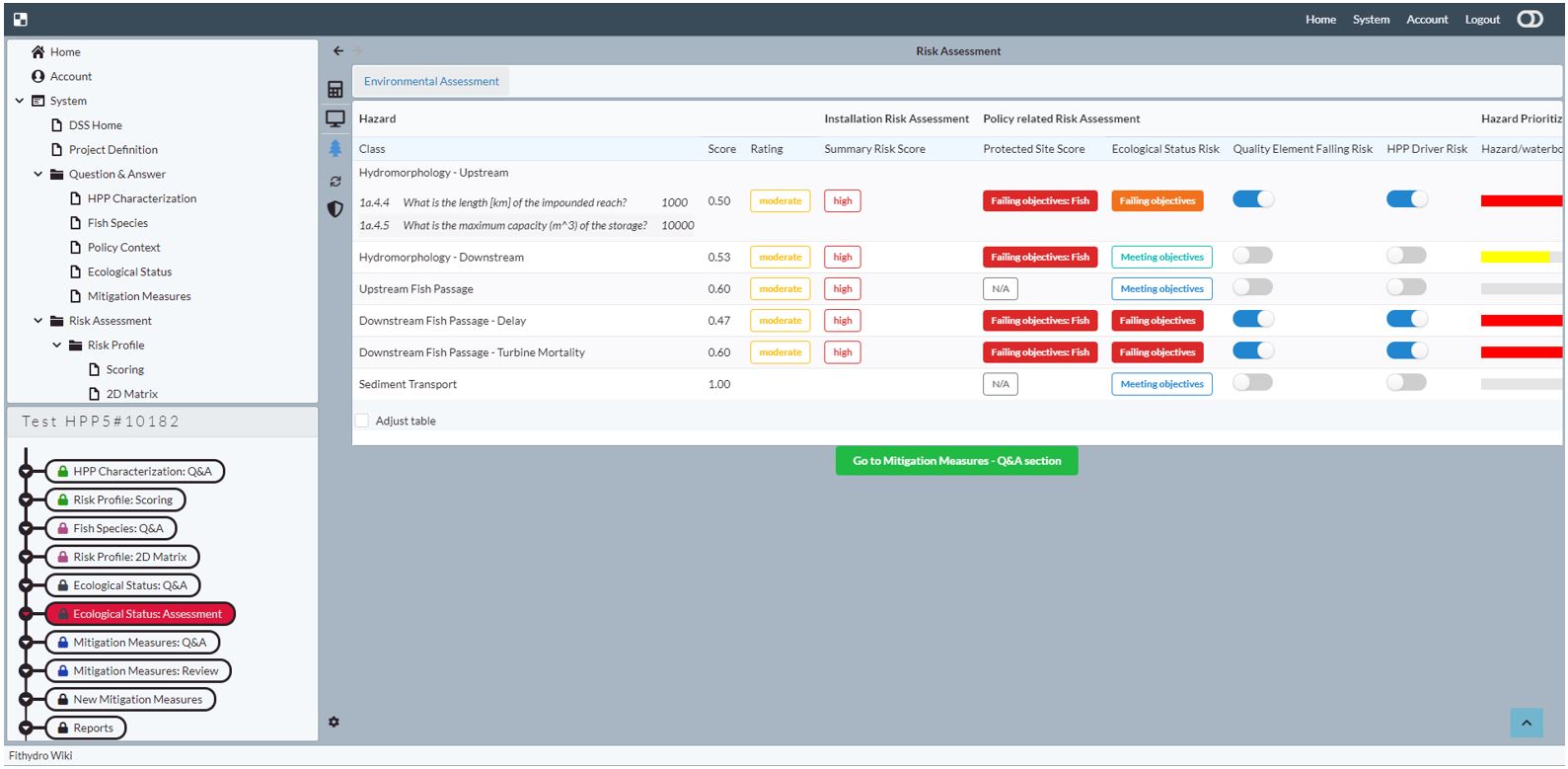Screen dimensions: 1568x769
Task: Click the scroll-to-top chevron button
Action: [1526, 724]
